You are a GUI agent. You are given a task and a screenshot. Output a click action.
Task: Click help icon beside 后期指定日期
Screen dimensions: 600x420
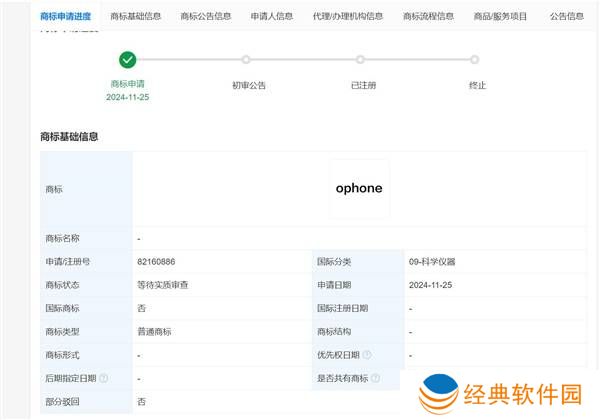(103, 379)
